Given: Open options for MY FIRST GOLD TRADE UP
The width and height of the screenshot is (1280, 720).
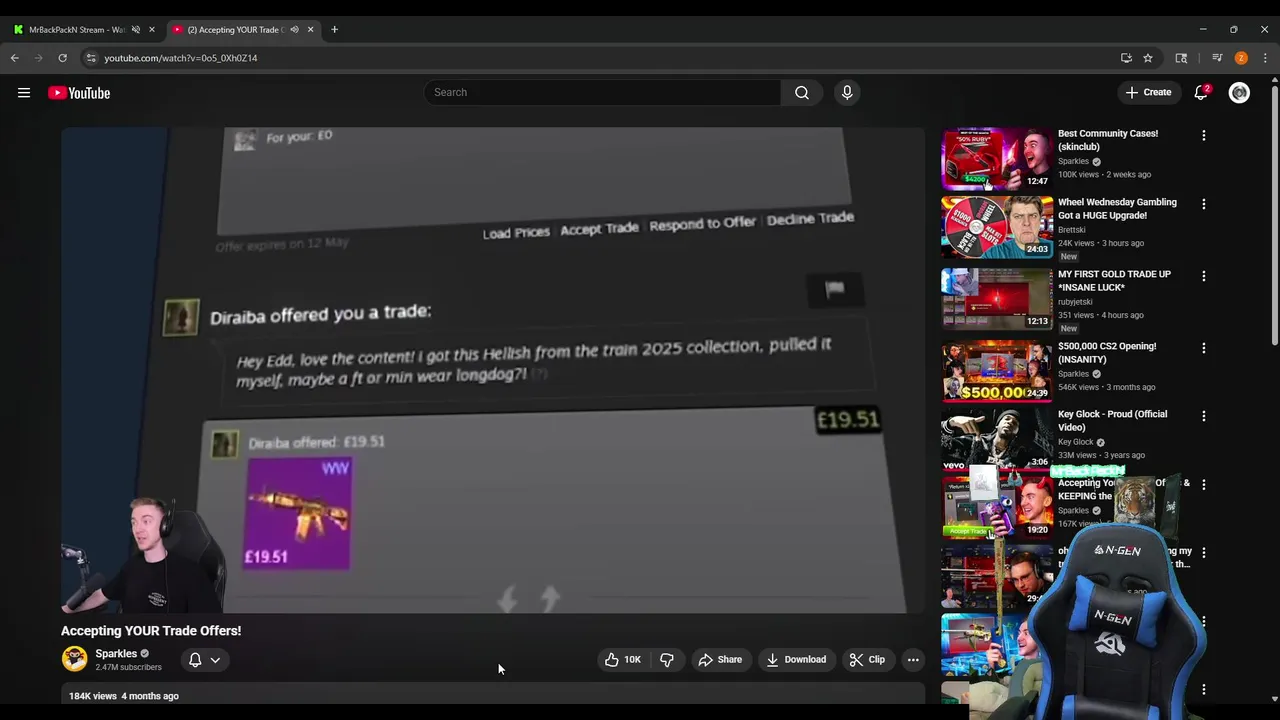Looking at the screenshot, I should [x=1203, y=276].
